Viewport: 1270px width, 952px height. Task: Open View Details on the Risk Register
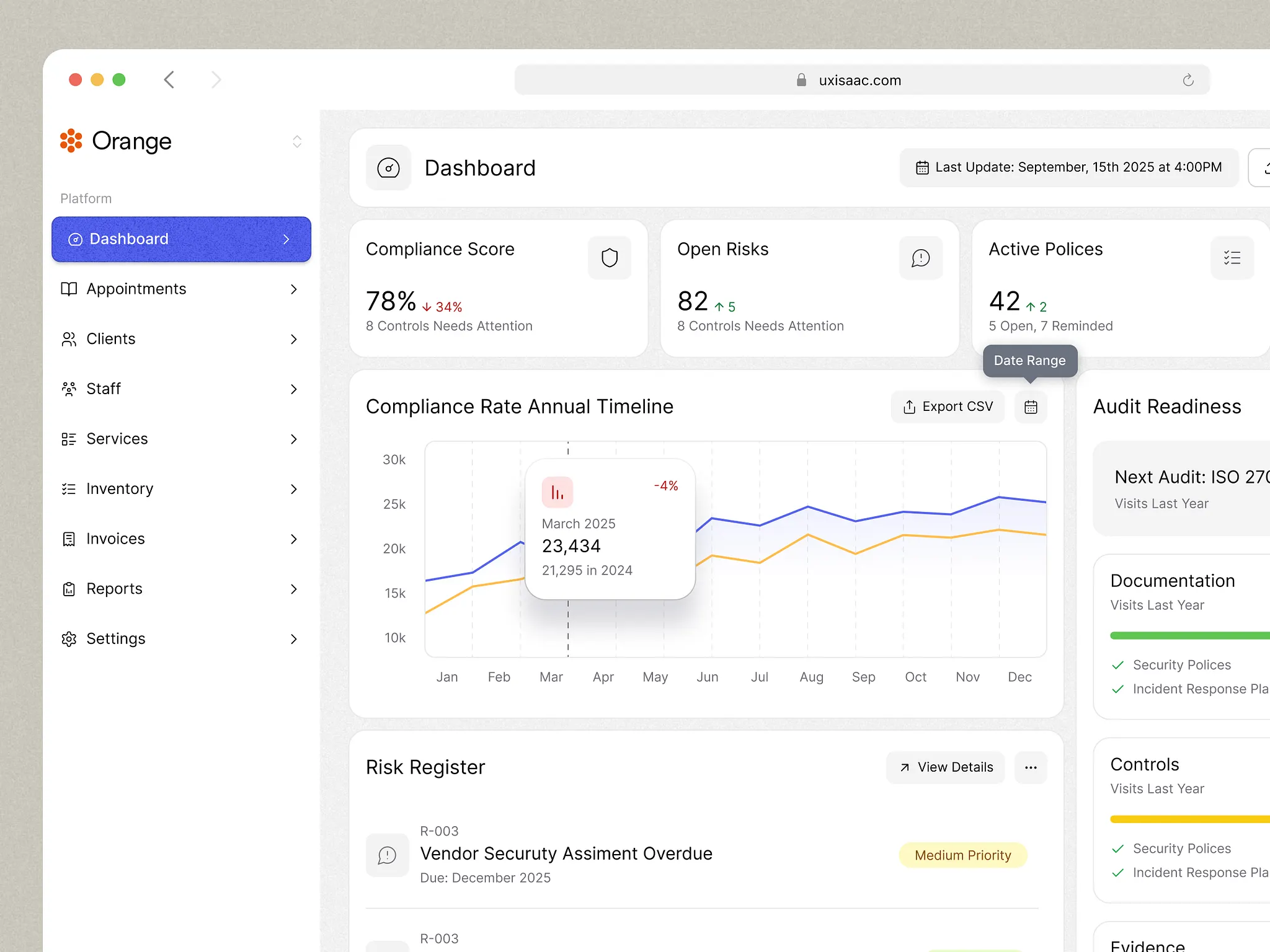(x=945, y=767)
